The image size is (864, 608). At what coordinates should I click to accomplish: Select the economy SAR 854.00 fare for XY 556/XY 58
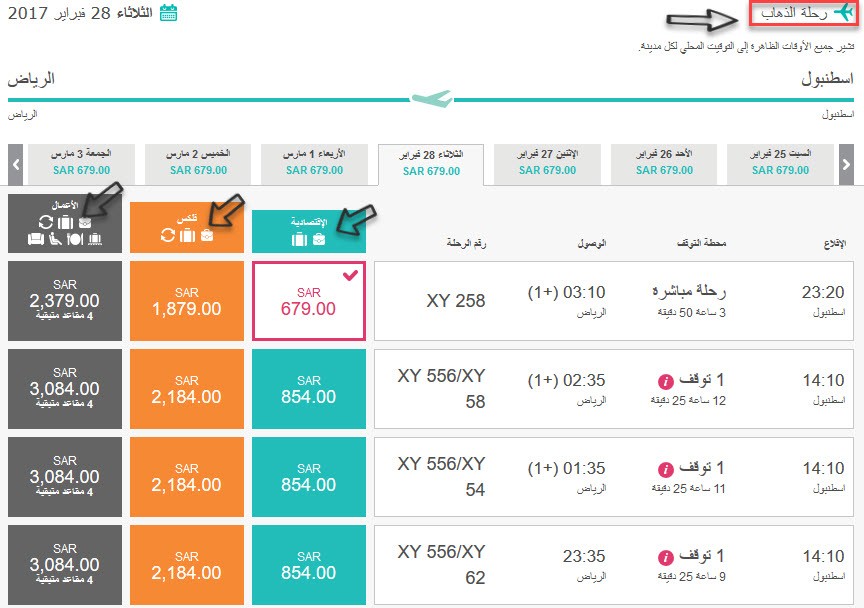click(309, 389)
